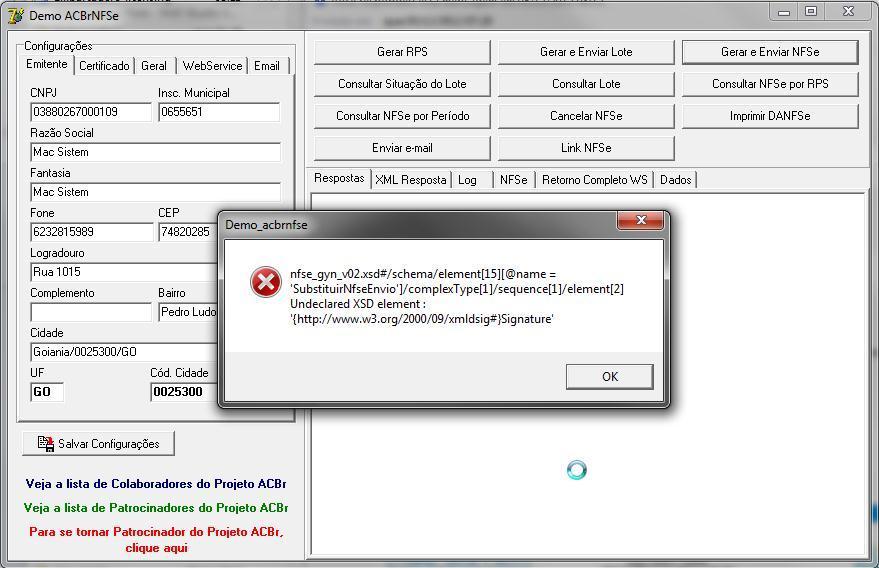Click Consultar NFSe por RPS button
The height and width of the screenshot is (568, 879).
click(x=770, y=84)
